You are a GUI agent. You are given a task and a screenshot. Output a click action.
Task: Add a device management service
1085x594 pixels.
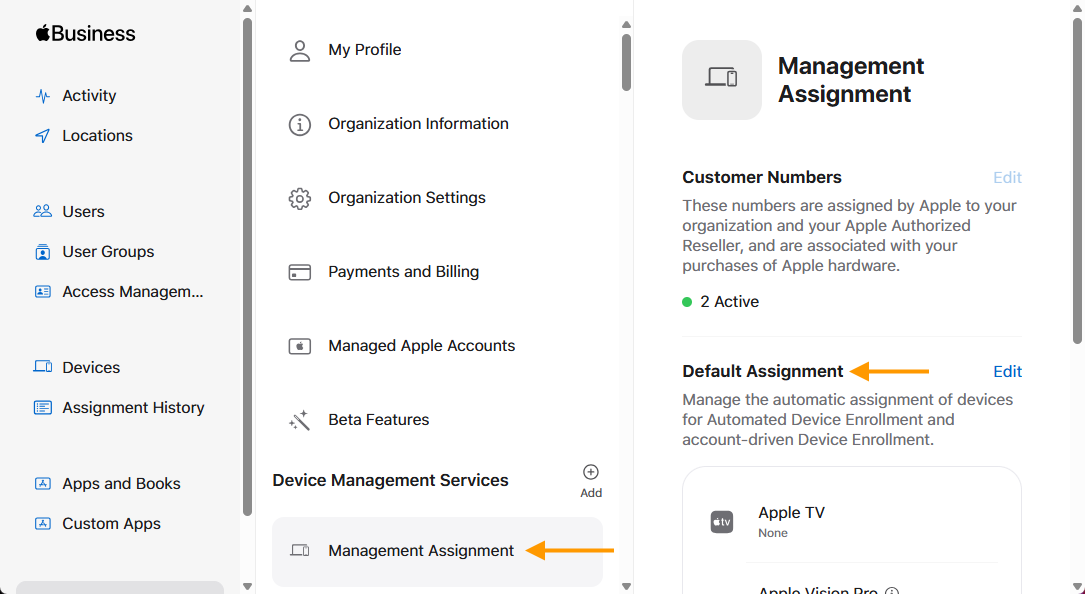pyautogui.click(x=591, y=481)
